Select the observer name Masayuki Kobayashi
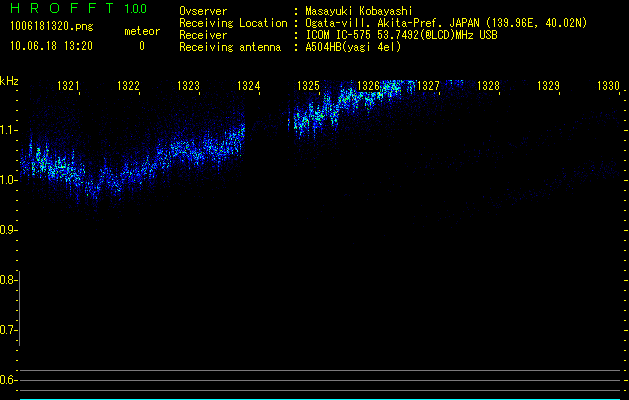Image resolution: width=629 pixels, height=400 pixels. 359,11
